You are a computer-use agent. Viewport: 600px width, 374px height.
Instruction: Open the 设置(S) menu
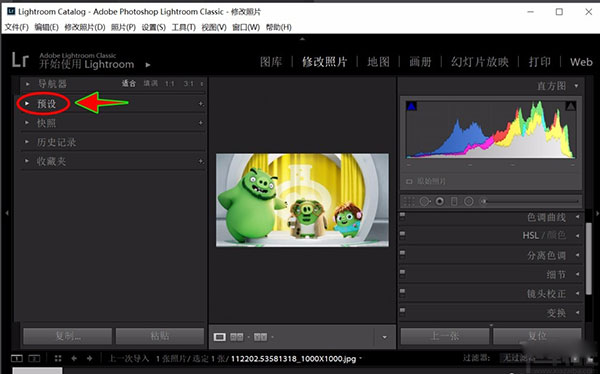click(153, 27)
